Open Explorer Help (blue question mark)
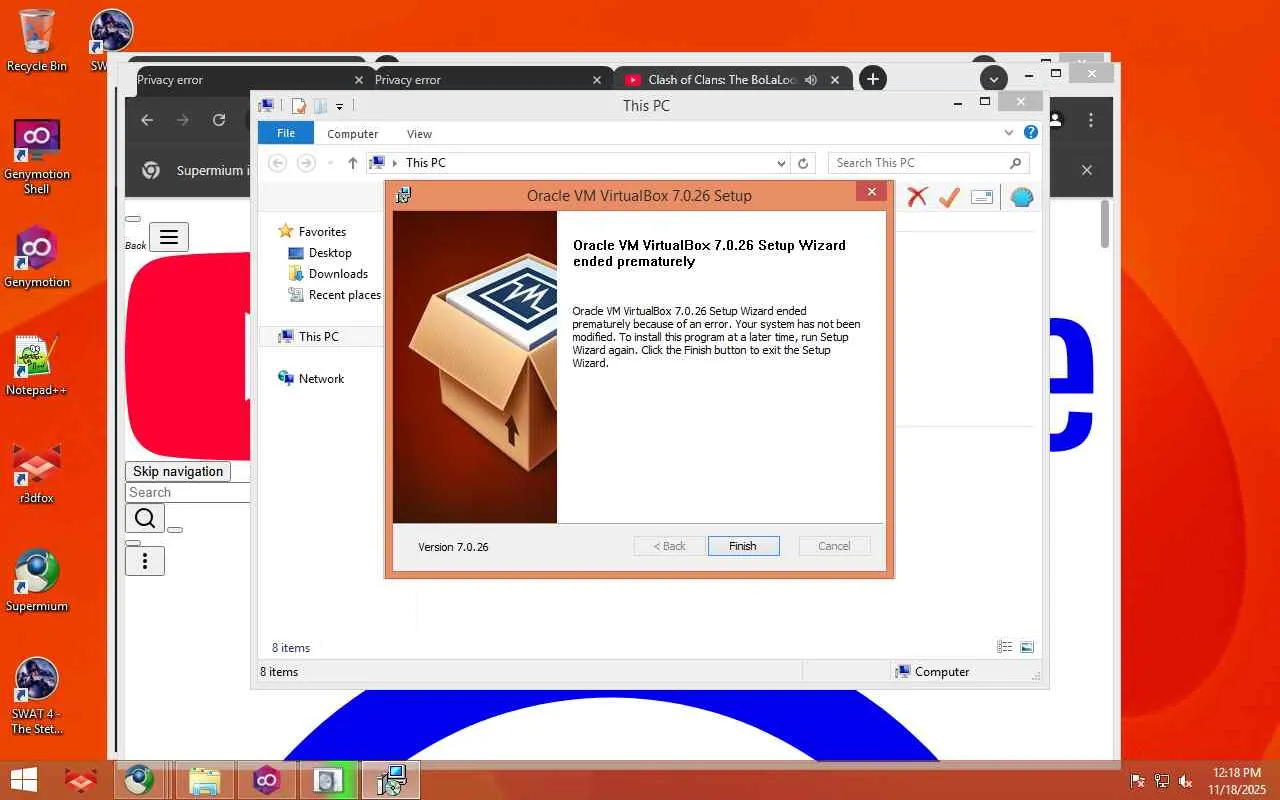1280x800 pixels. tap(1030, 132)
